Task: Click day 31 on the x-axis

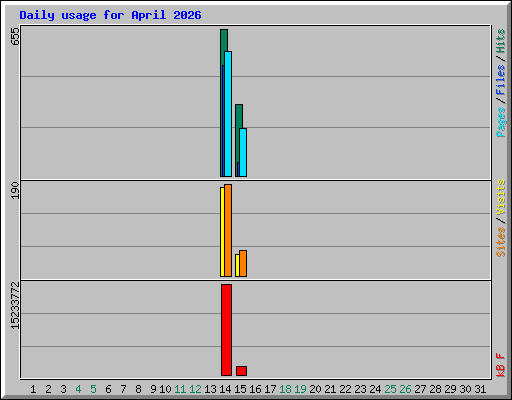Action: pos(480,389)
